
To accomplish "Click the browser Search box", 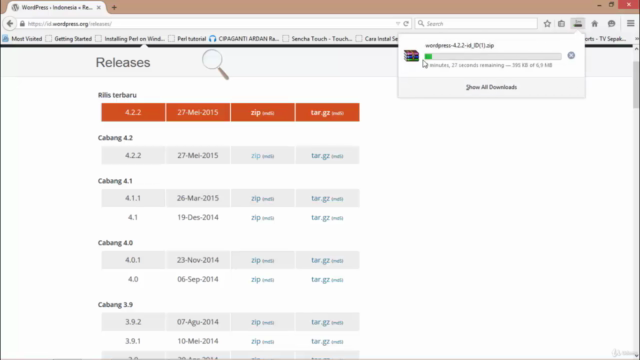I will tap(476, 24).
